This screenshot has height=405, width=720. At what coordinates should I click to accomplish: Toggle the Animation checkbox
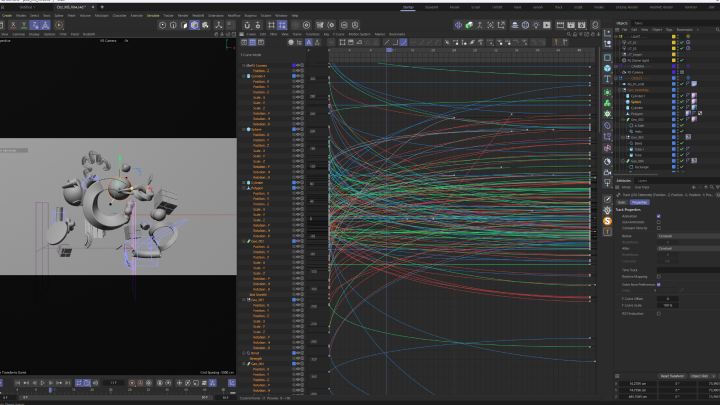658,216
